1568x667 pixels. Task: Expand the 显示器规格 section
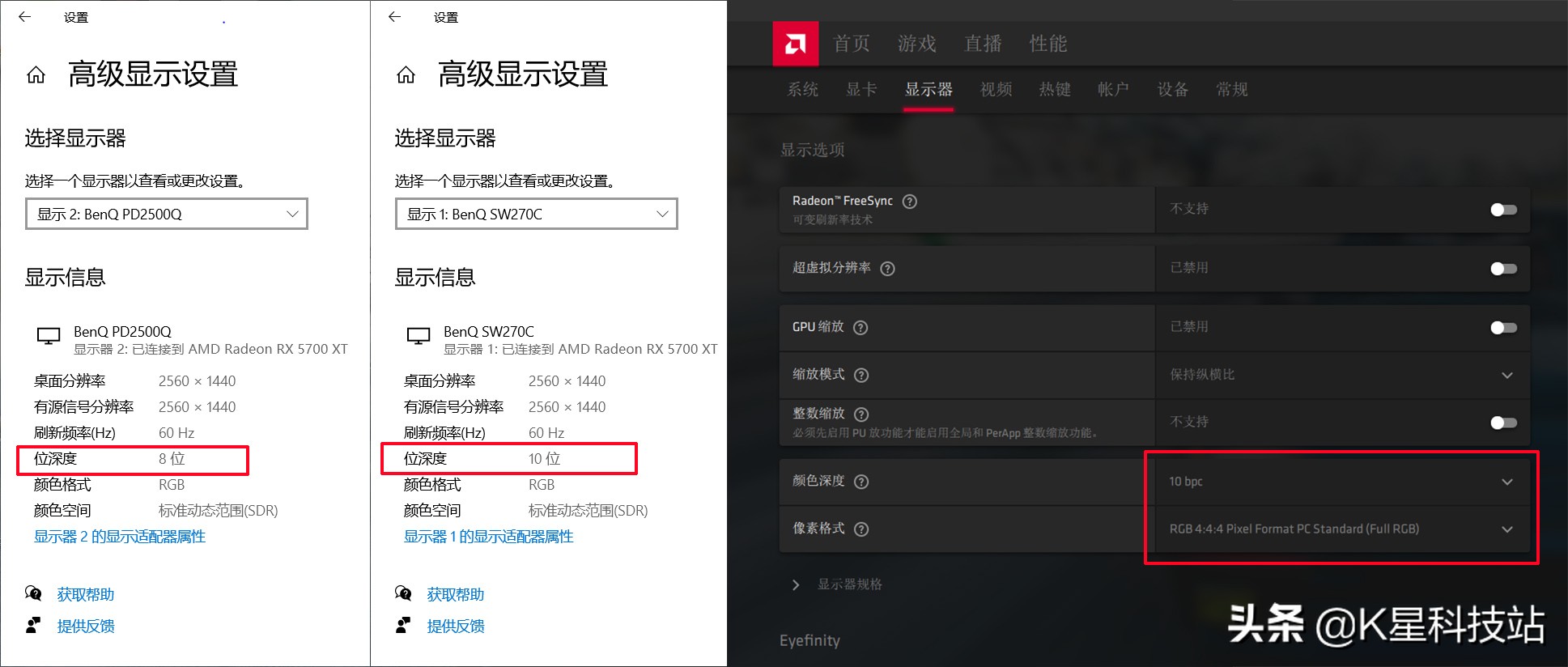[837, 584]
